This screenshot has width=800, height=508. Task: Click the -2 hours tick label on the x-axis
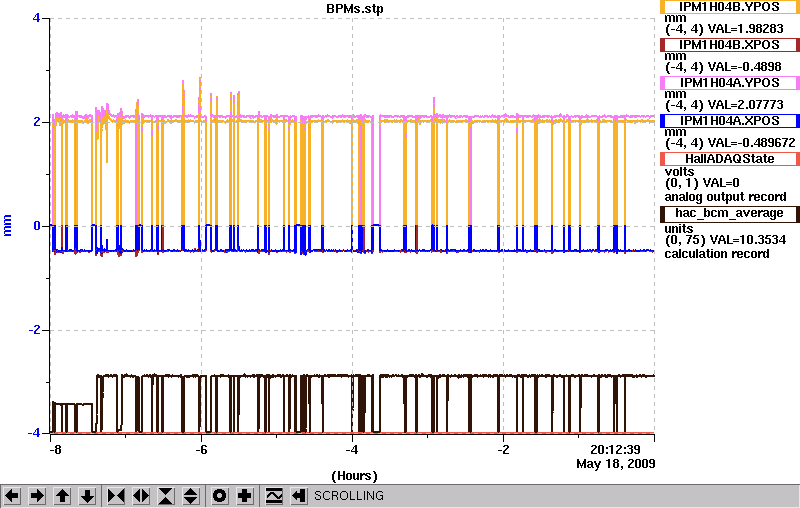tap(503, 450)
